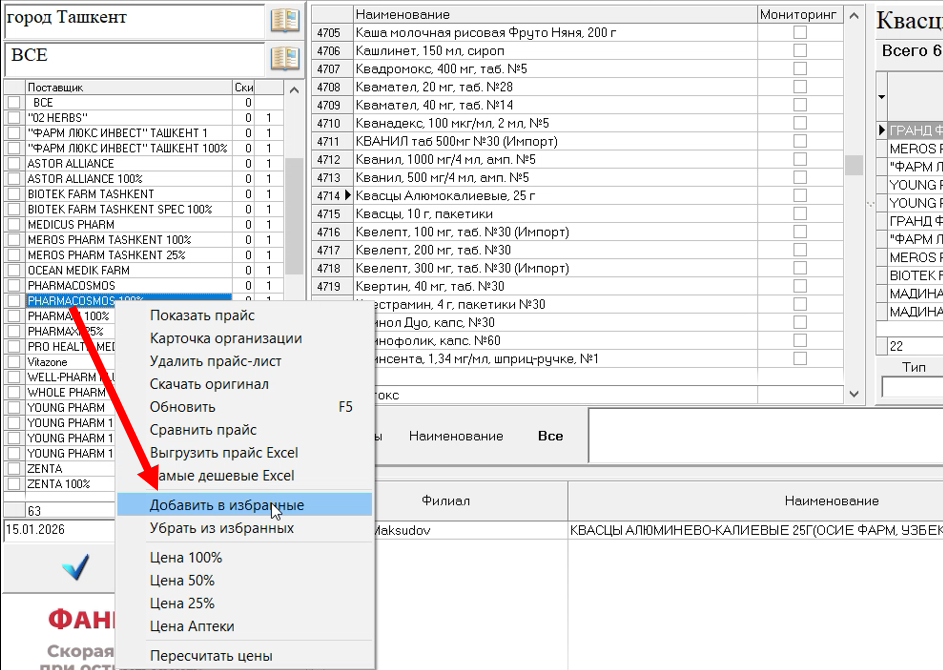
Task: Tick the checkbox for MEDICUS PHARM supplier
Action: point(14,224)
